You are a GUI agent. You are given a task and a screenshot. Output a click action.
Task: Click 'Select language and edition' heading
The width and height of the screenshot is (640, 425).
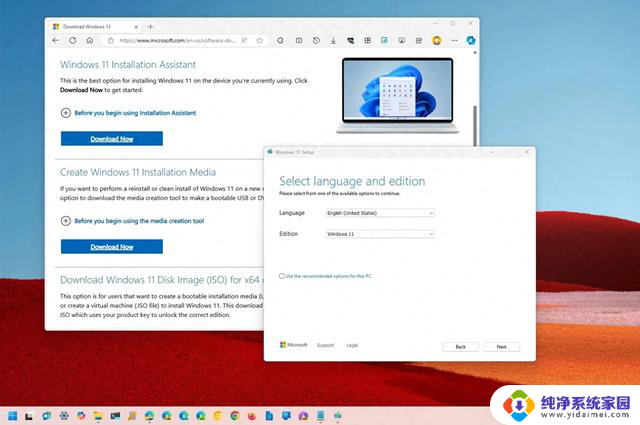(352, 181)
